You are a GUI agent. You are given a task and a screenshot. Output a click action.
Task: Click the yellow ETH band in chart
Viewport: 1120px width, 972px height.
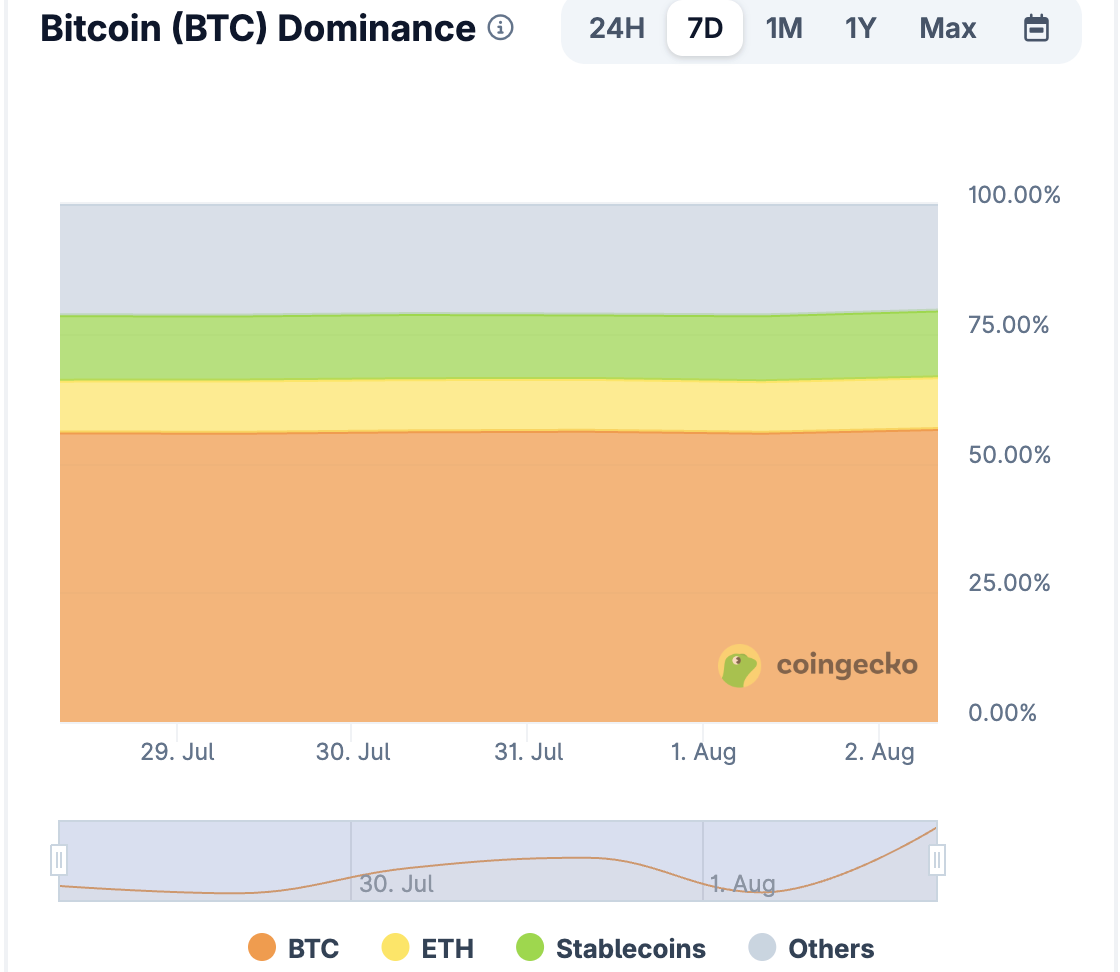pyautogui.click(x=499, y=405)
